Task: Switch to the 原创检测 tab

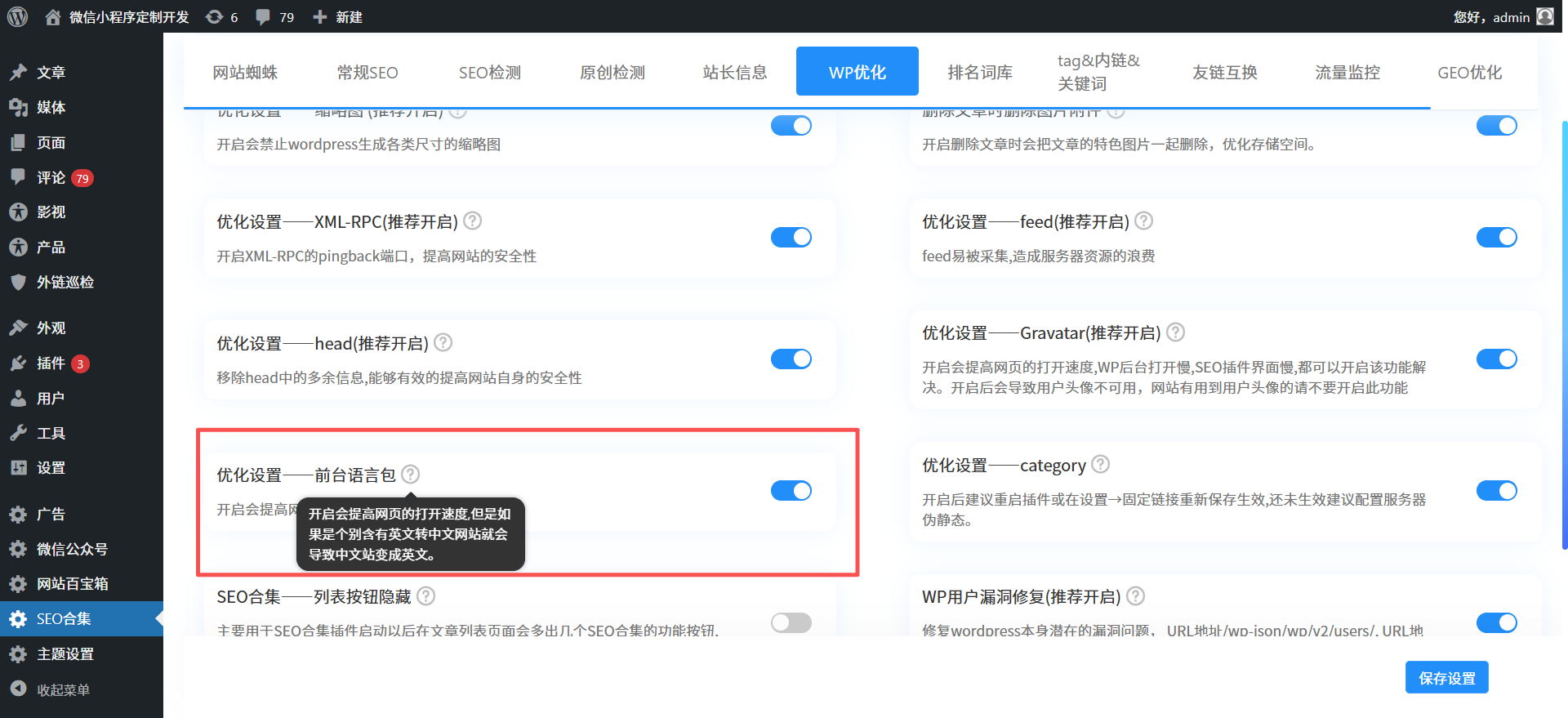Action: point(612,72)
